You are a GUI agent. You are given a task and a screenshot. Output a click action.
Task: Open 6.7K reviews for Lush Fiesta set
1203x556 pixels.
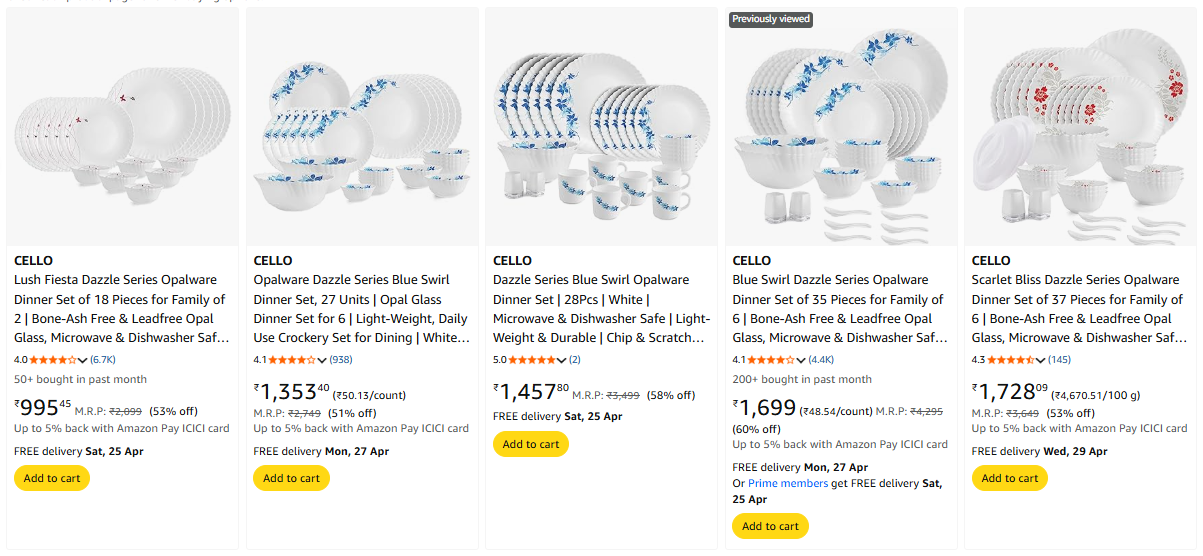[x=103, y=360]
